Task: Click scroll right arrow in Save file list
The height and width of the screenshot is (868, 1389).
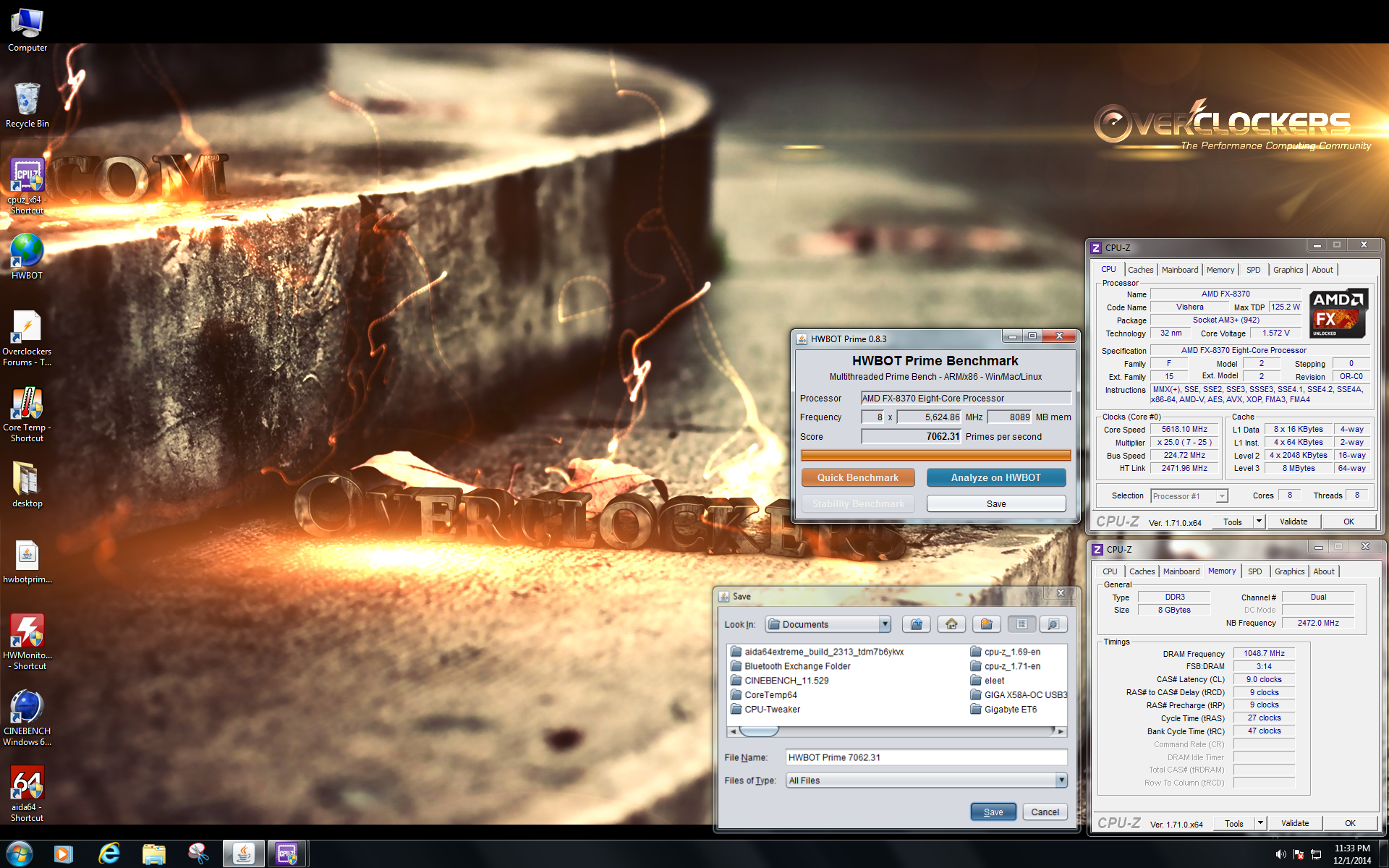Action: click(1061, 731)
